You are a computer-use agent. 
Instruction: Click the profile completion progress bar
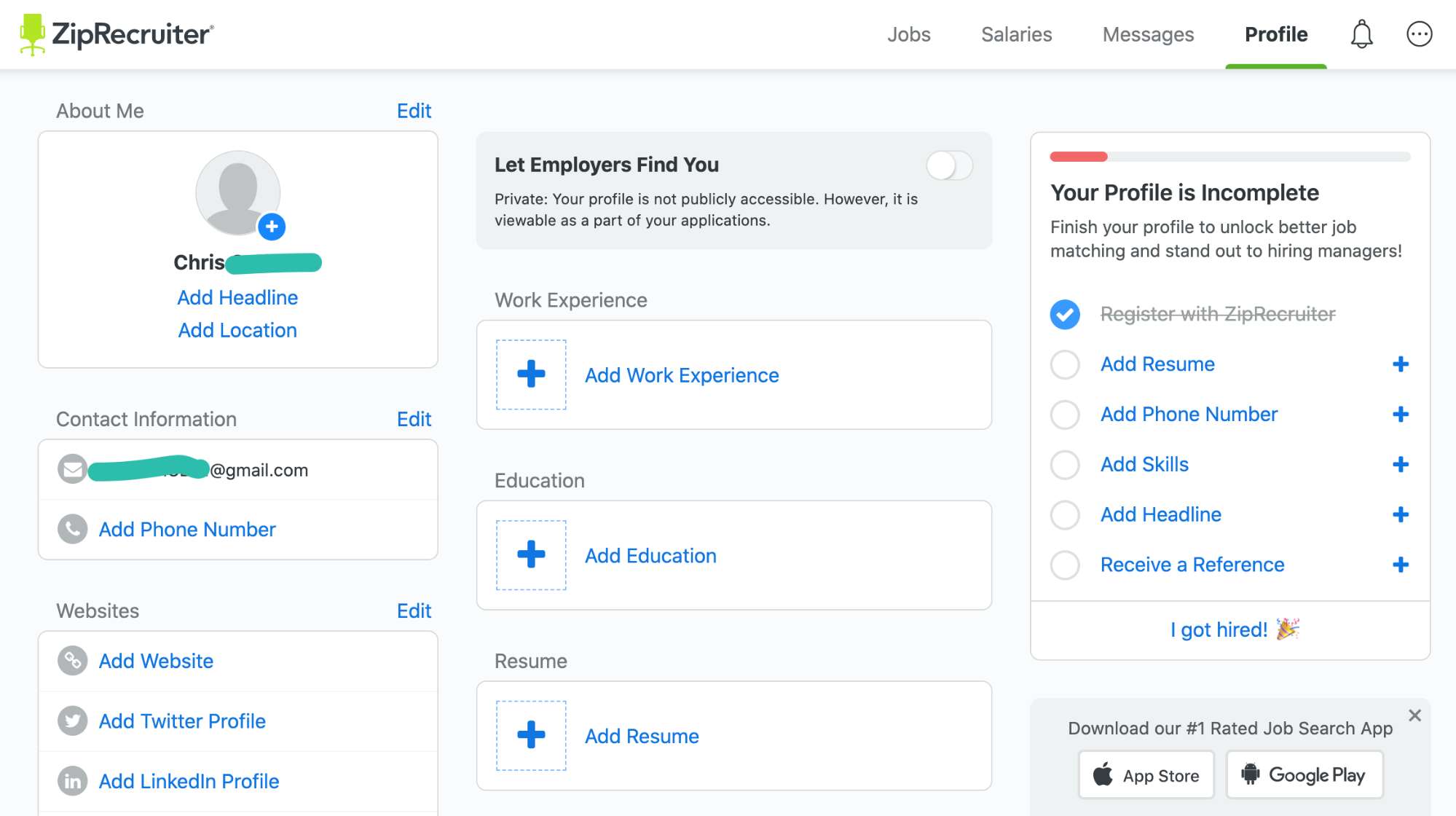coord(1229,156)
